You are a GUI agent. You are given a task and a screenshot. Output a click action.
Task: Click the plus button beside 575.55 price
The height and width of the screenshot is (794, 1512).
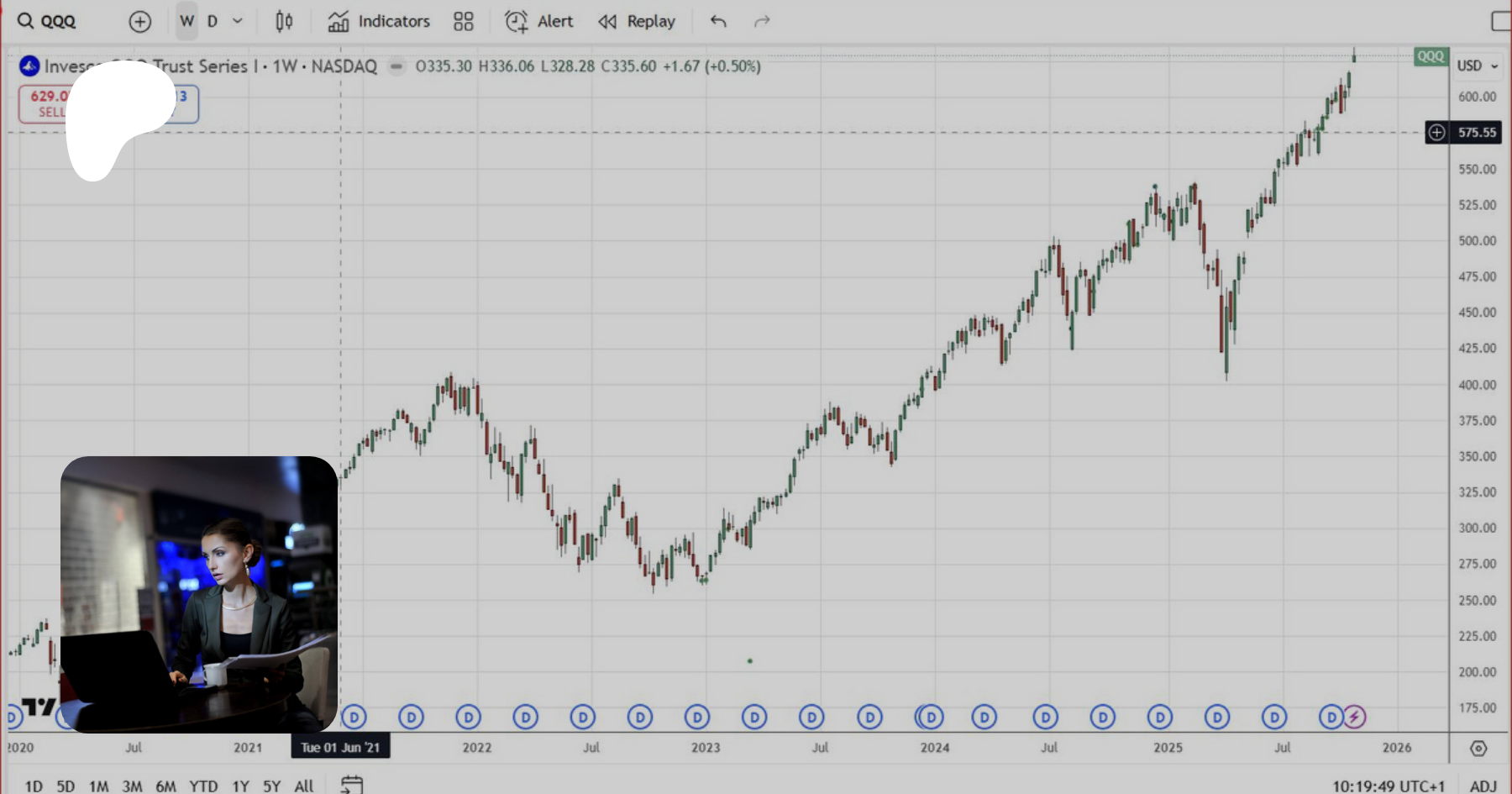(x=1437, y=132)
